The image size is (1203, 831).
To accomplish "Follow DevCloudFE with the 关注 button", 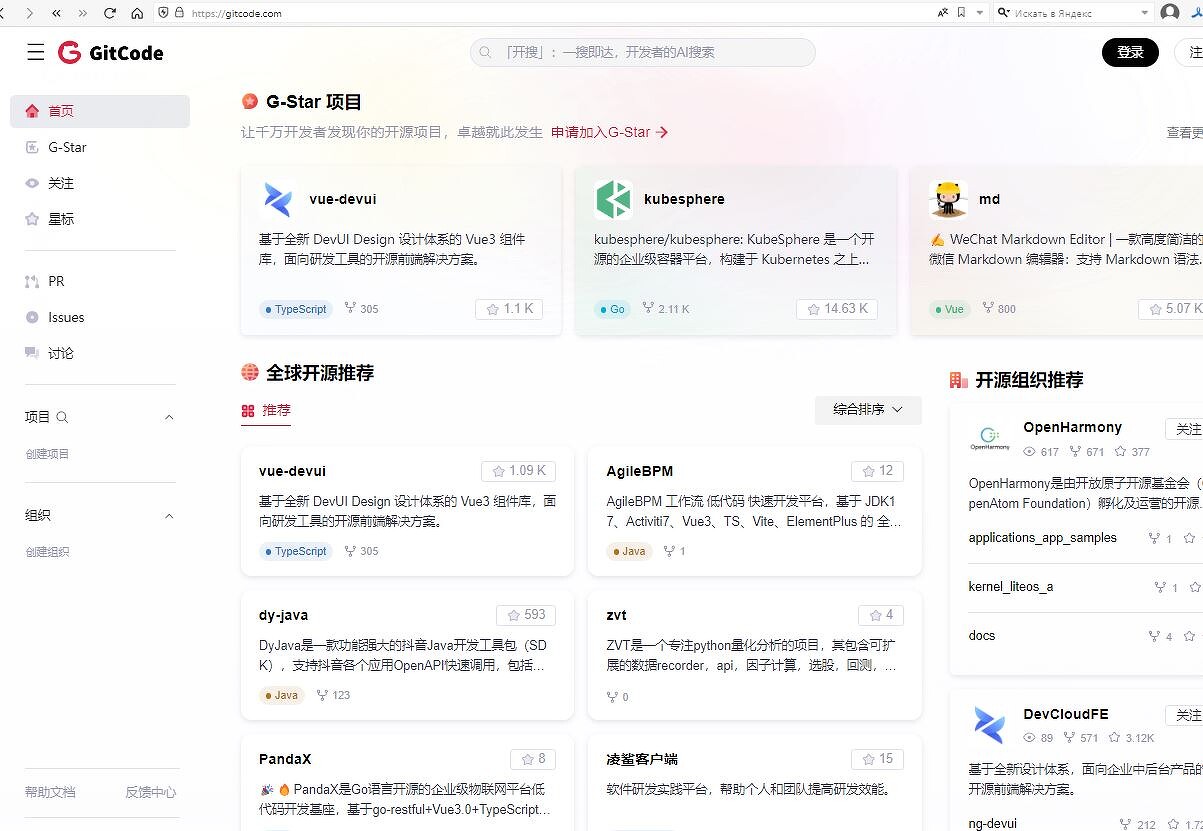I will click(1185, 715).
